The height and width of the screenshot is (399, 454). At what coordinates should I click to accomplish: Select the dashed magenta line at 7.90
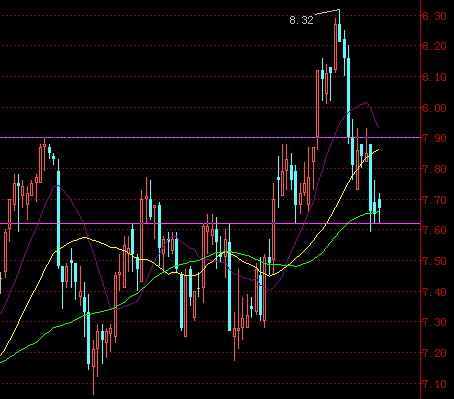coord(210,137)
